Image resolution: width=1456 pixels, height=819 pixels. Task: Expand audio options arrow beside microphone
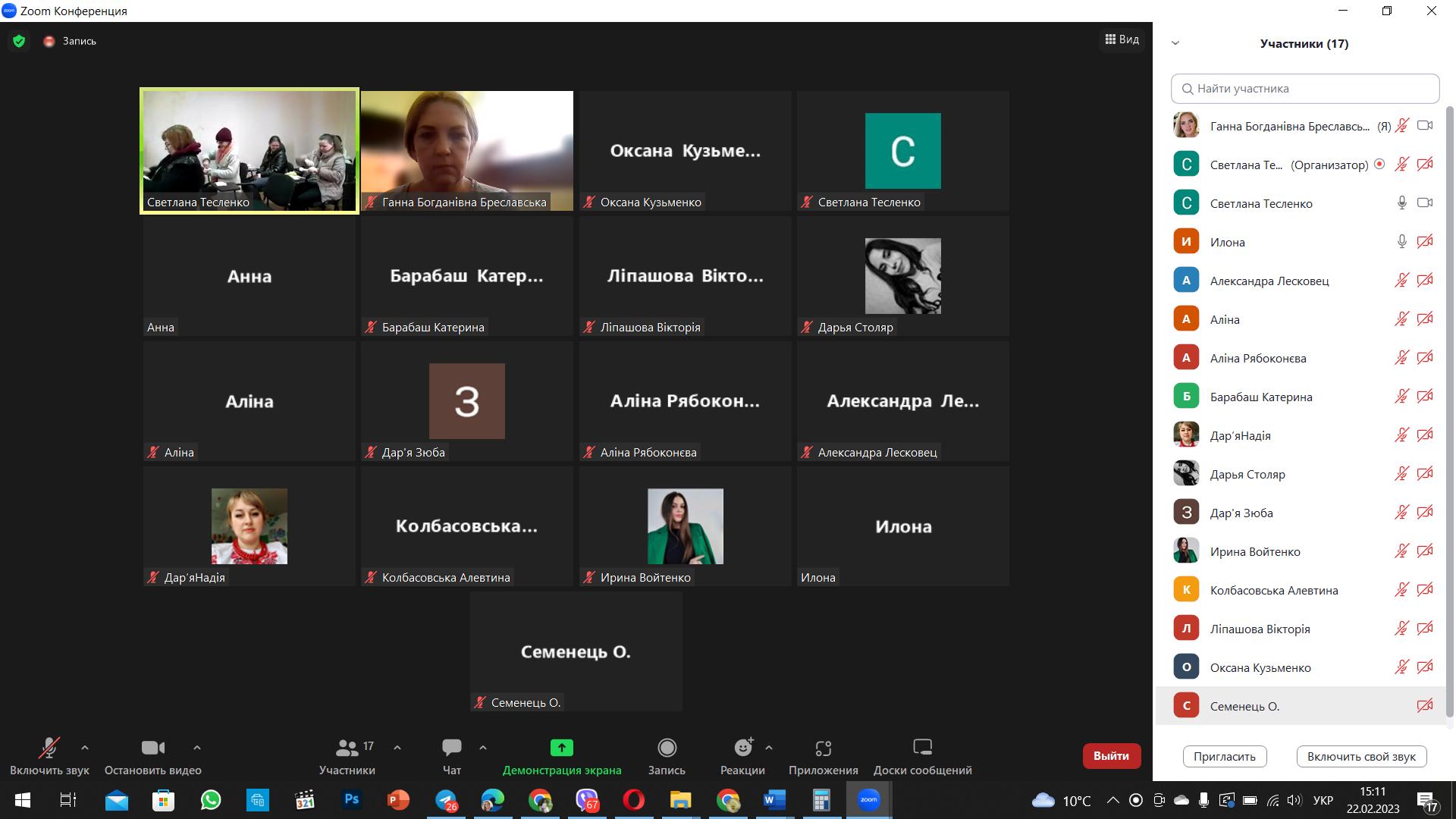coord(85,748)
